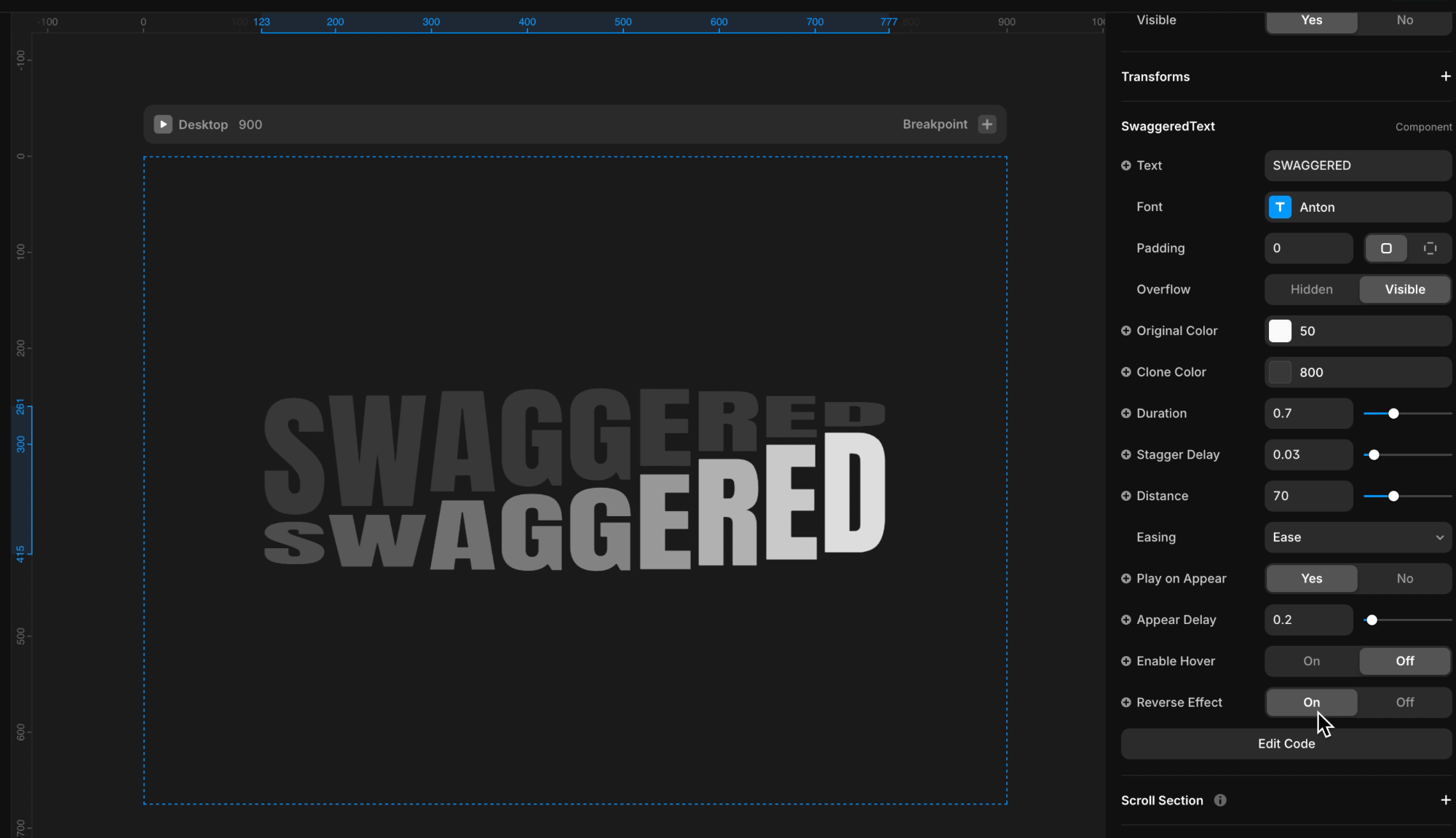Click the Text input field SWAGGERED

click(x=1358, y=165)
